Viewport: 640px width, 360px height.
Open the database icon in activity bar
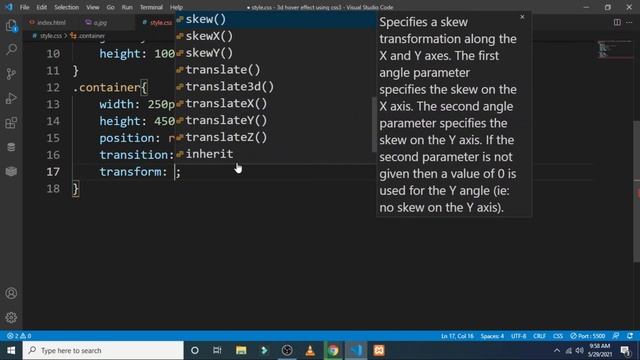[x=11, y=147]
